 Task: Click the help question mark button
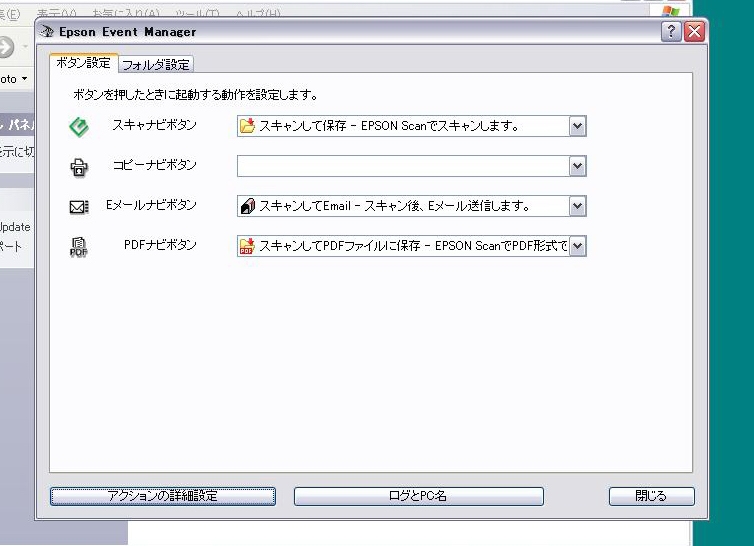point(671,32)
